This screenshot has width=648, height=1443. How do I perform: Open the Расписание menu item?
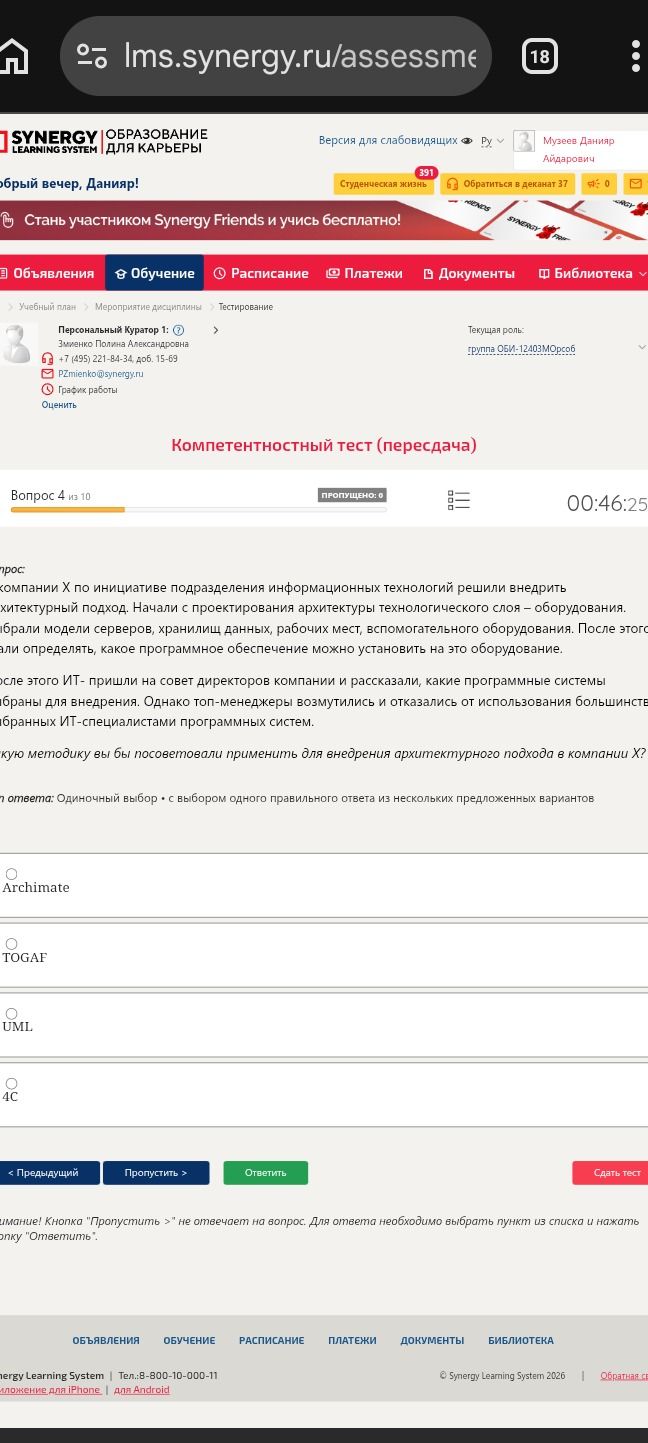(261, 273)
